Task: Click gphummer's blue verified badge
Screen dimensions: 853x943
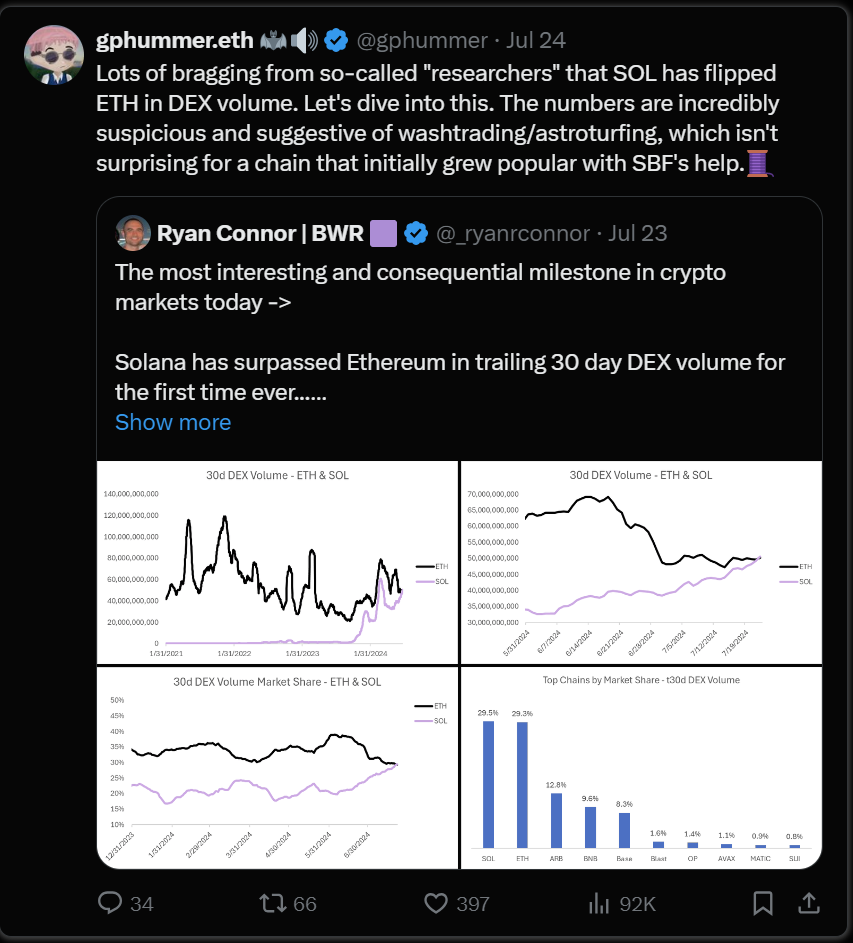Action: (335, 41)
